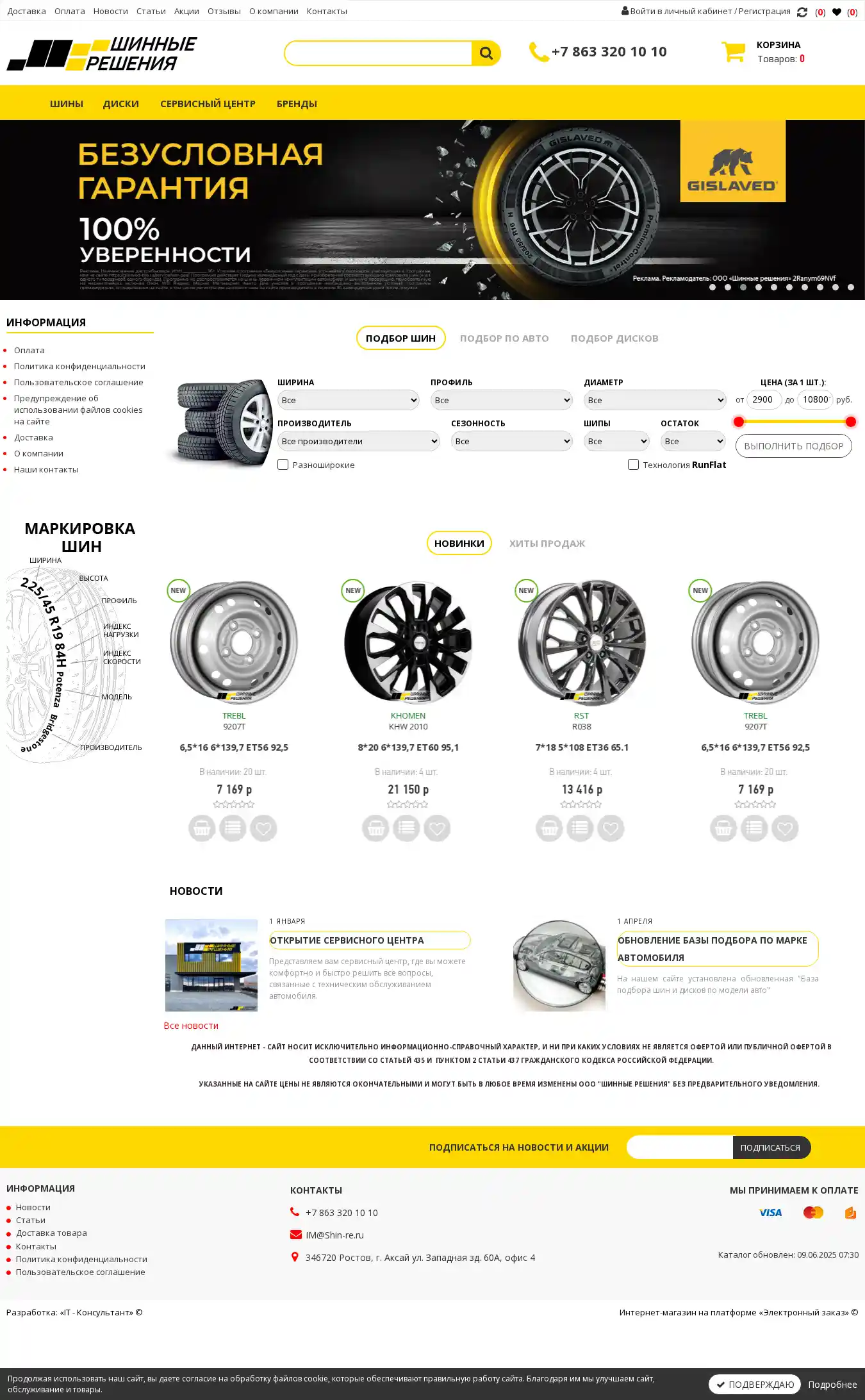This screenshot has width=865, height=1400.
Task: Add RST R038 wheel to favorites
Action: pyautogui.click(x=611, y=828)
